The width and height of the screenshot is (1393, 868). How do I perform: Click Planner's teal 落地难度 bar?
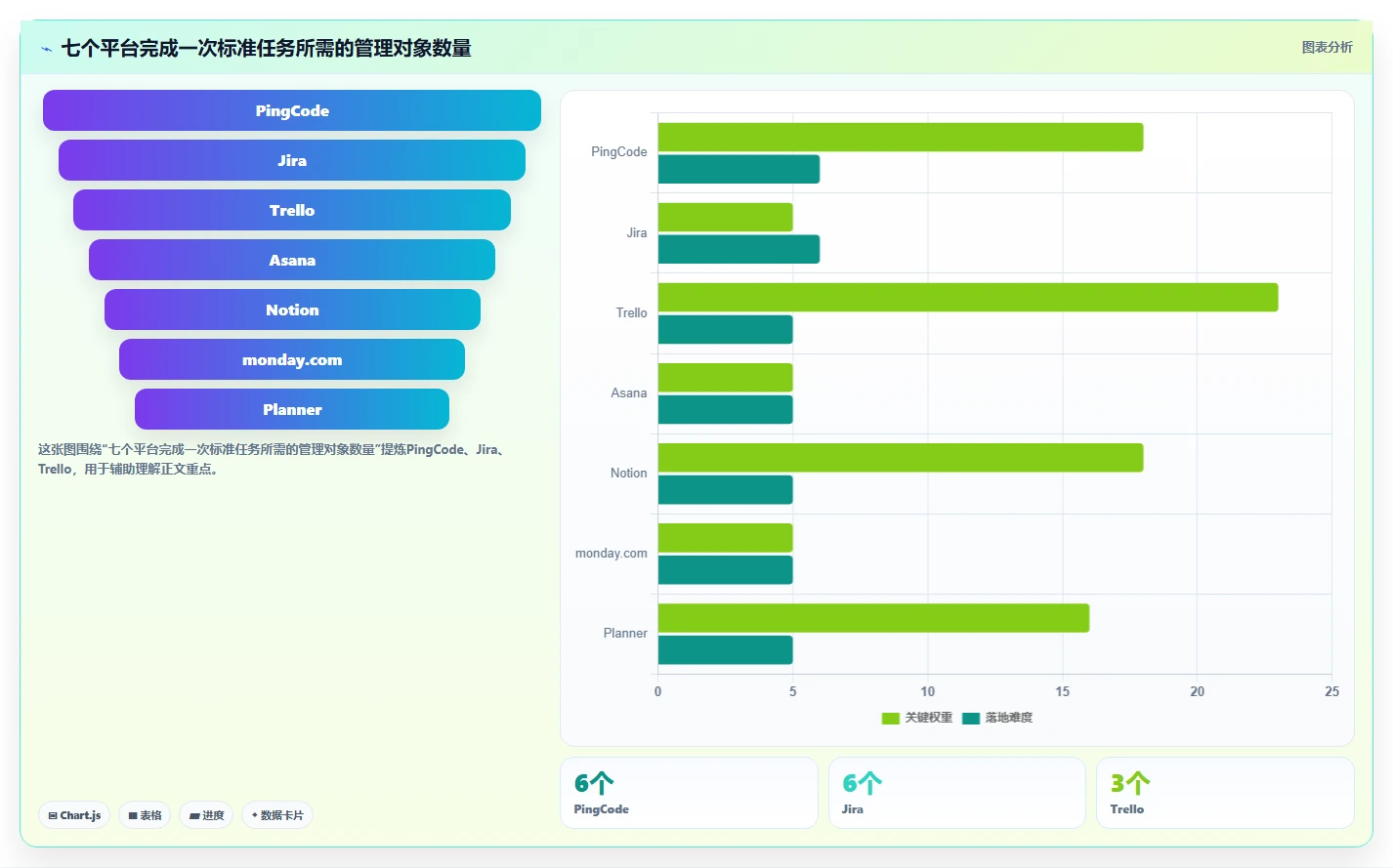pos(725,649)
